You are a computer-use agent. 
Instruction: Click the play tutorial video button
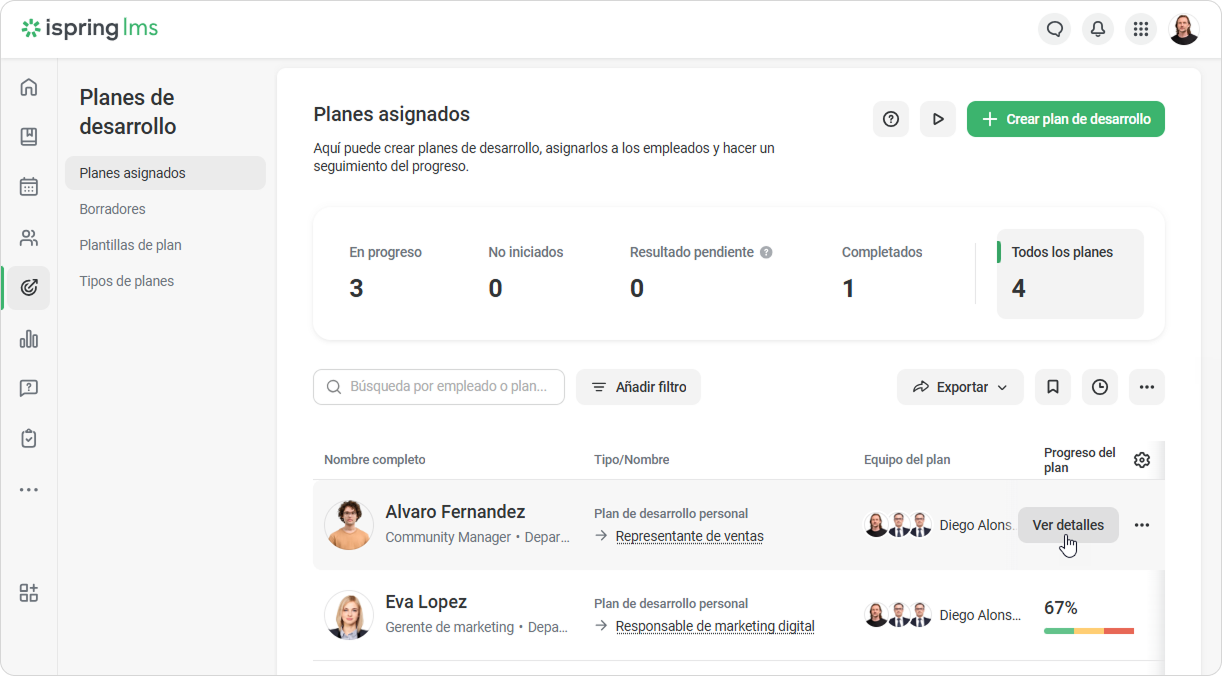tap(938, 119)
